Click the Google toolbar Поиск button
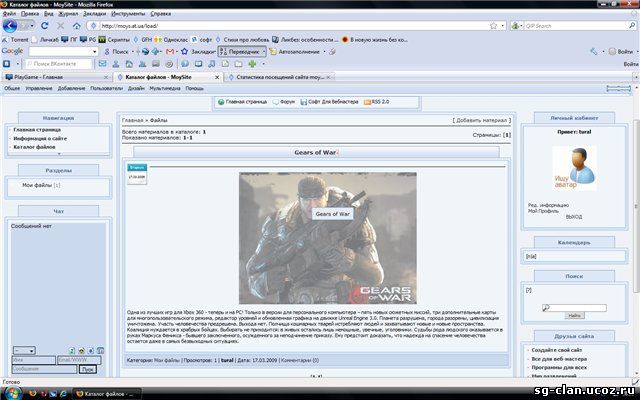The image size is (640, 400). (x=116, y=51)
